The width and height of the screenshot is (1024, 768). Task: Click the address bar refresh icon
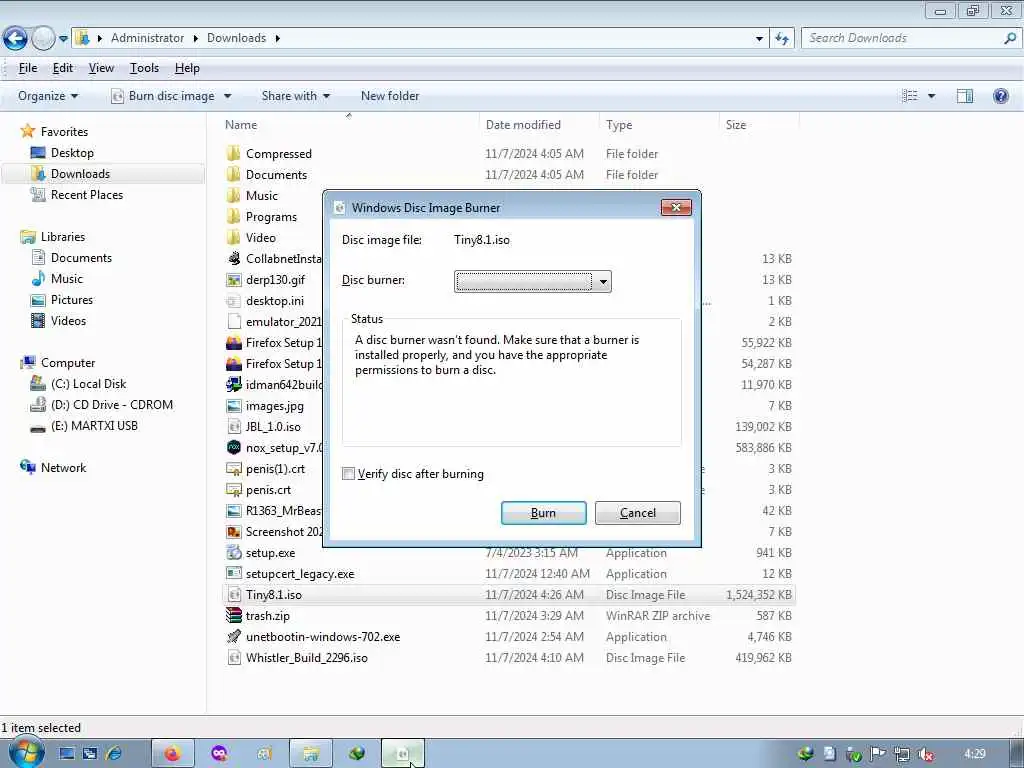782,39
